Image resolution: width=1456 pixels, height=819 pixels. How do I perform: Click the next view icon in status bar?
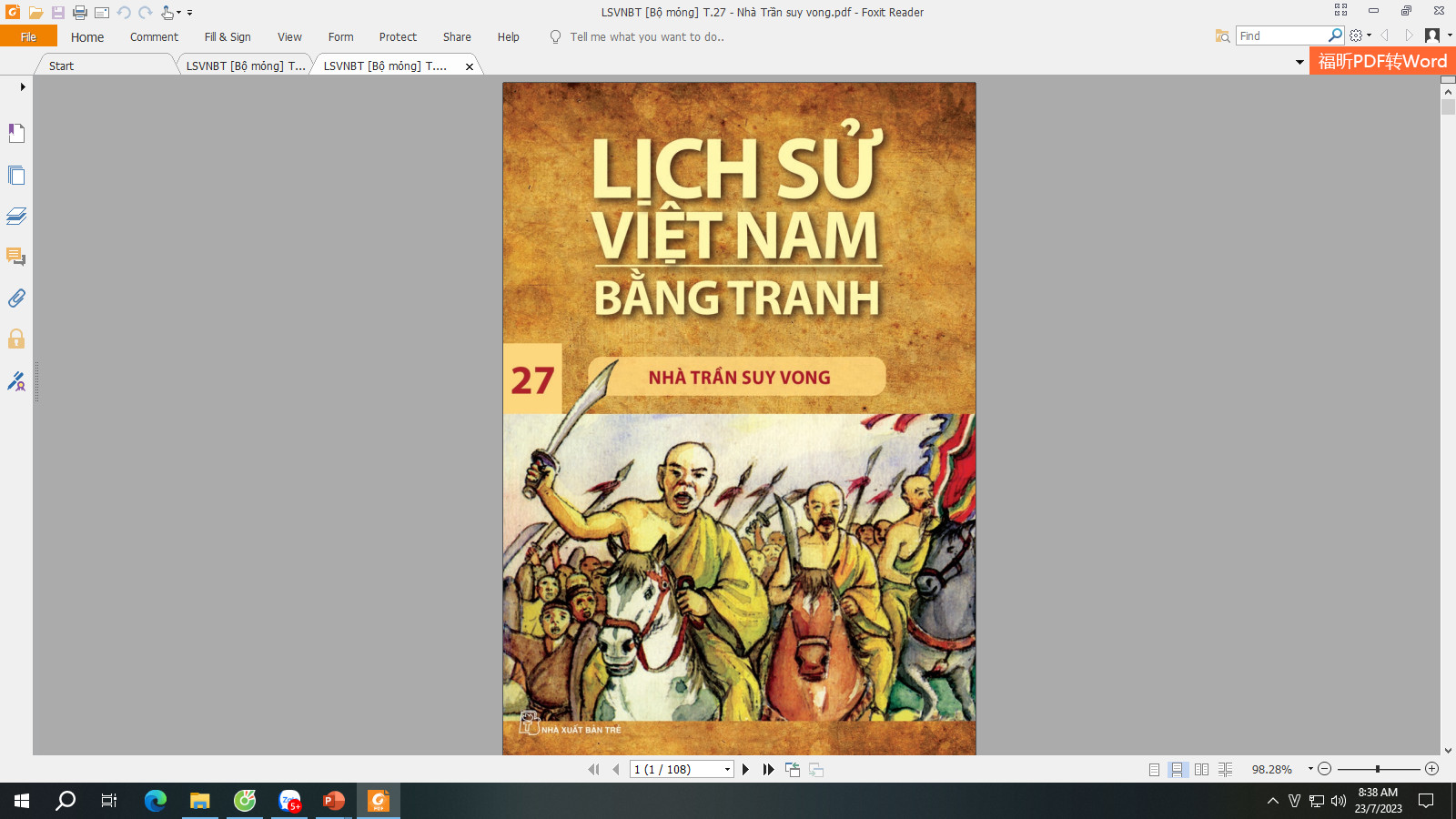pos(816,770)
